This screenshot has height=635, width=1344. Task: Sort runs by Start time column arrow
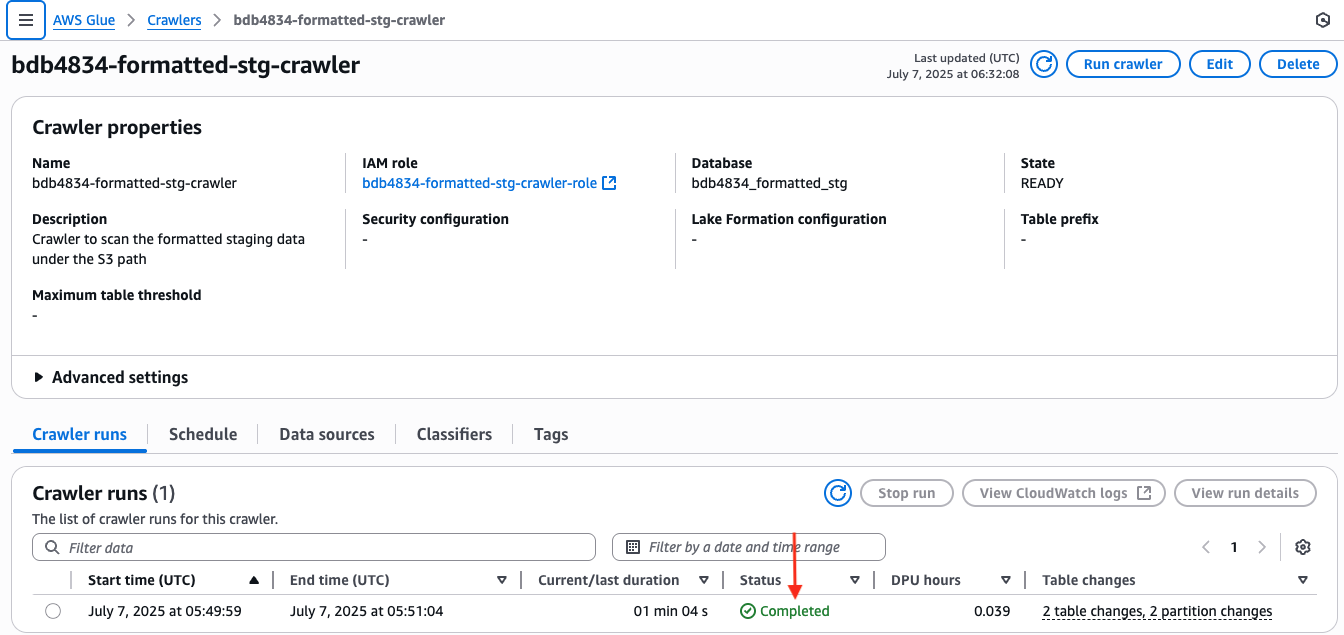[x=254, y=580]
